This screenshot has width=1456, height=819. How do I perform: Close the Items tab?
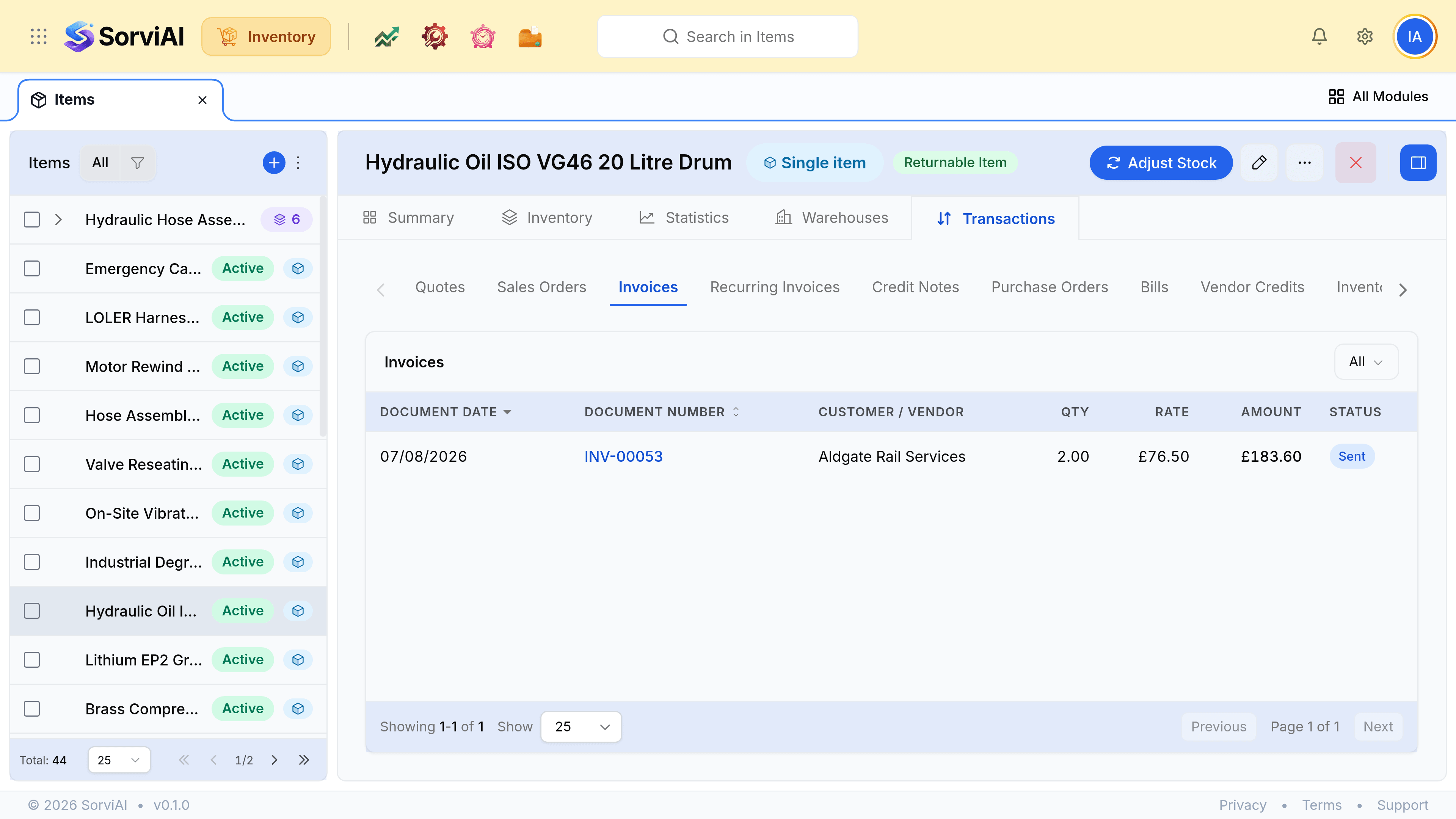pos(202,100)
